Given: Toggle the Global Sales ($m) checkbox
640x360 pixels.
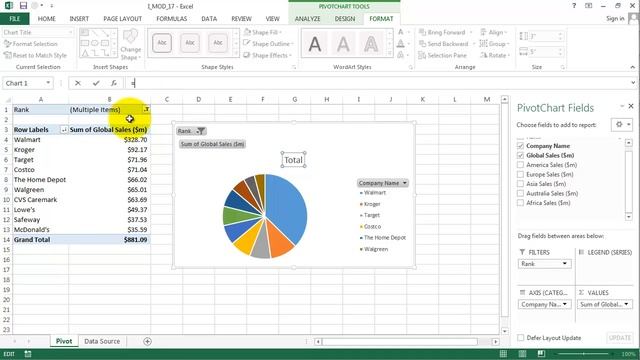Looking at the screenshot, I should pyautogui.click(x=520, y=155).
